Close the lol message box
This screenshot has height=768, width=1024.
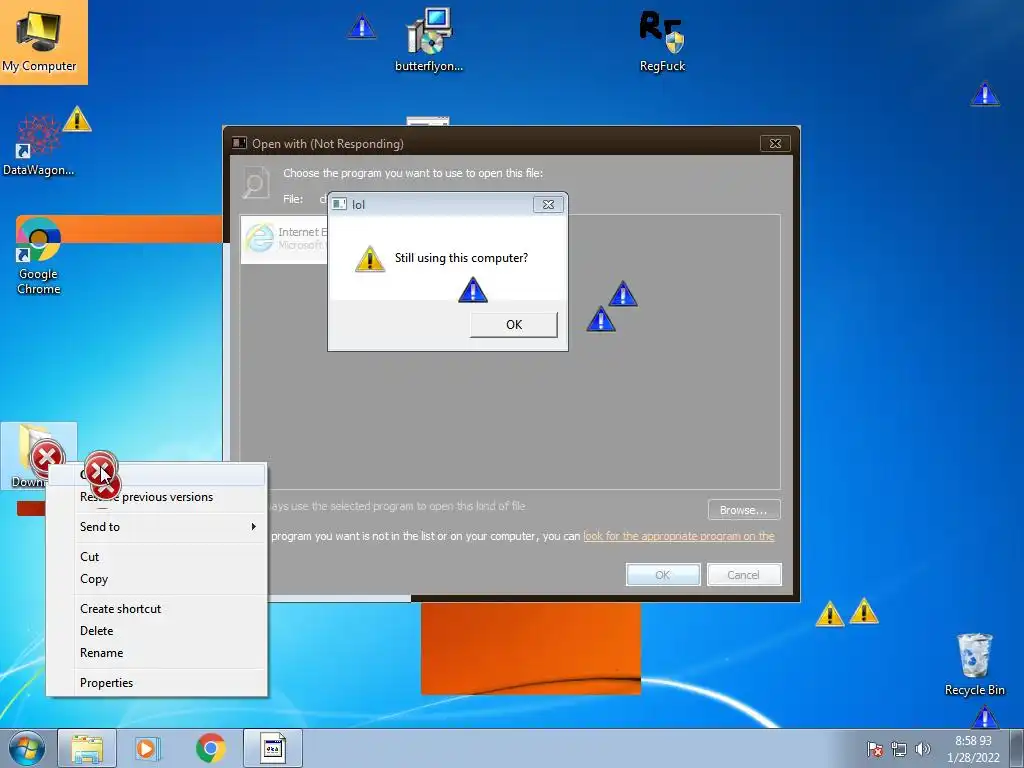pyautogui.click(x=548, y=204)
